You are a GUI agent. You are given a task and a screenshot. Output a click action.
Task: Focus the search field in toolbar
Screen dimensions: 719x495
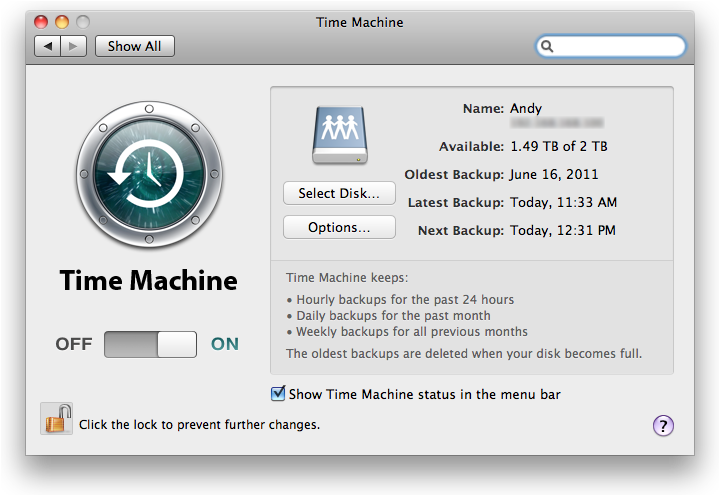pyautogui.click(x=610, y=46)
